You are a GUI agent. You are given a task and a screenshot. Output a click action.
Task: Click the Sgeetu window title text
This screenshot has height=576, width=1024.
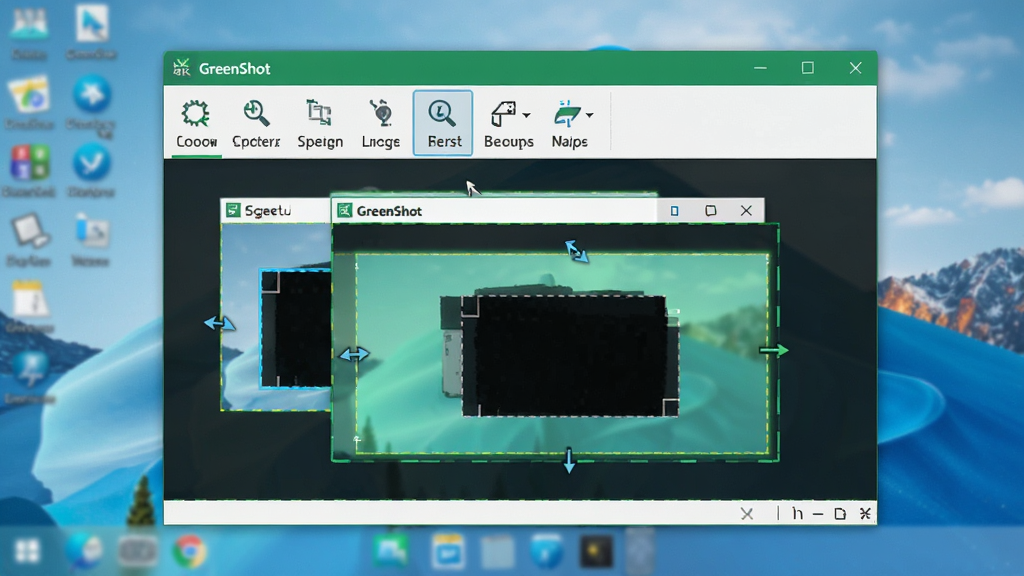[x=268, y=210]
